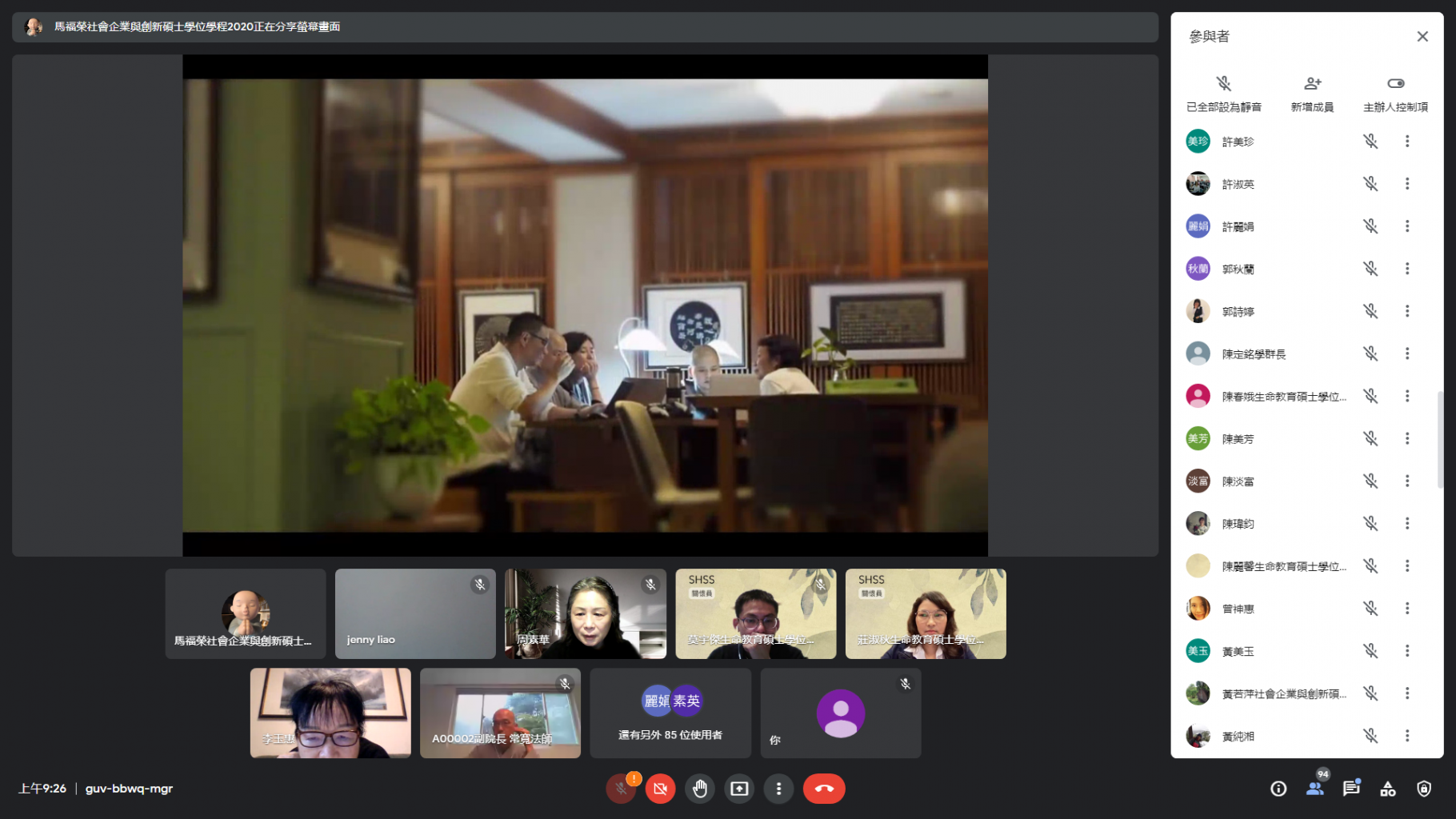This screenshot has width=1456, height=819.
Task: Open more options for 郭秋蘭
Action: click(x=1407, y=269)
